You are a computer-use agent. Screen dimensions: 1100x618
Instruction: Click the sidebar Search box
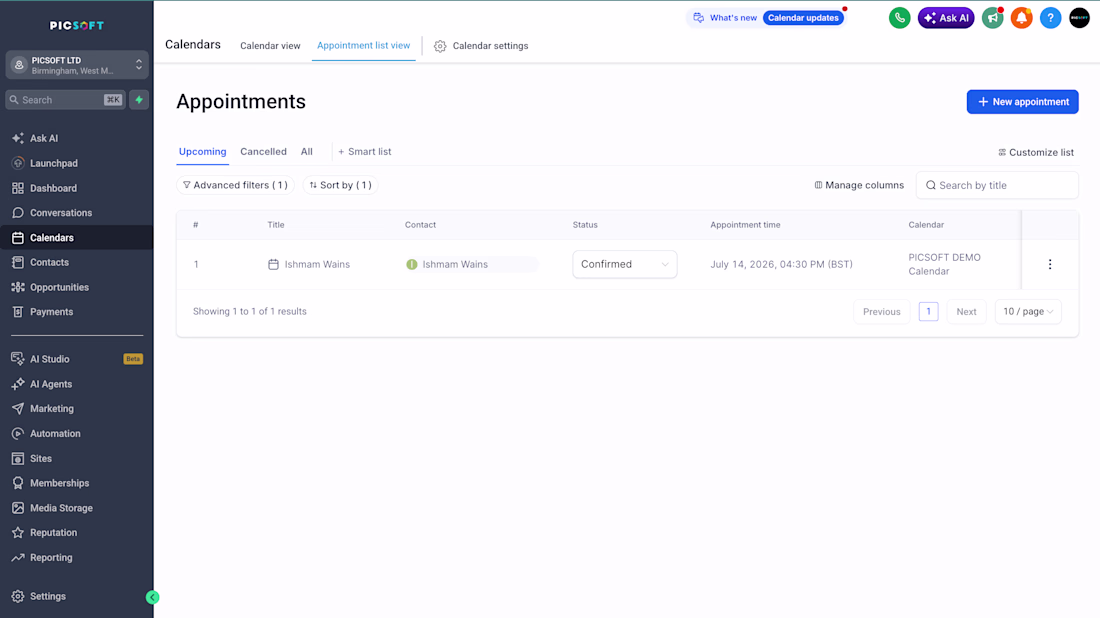[65, 100]
